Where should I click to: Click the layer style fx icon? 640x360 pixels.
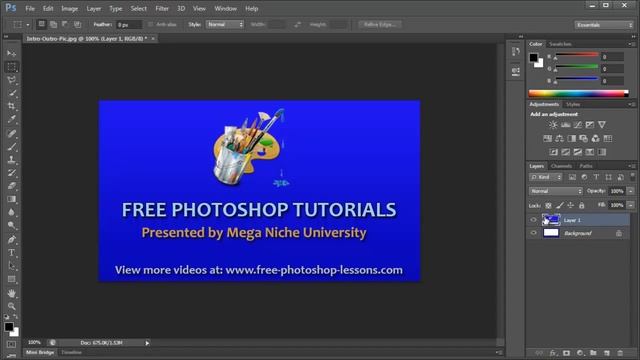553,353
